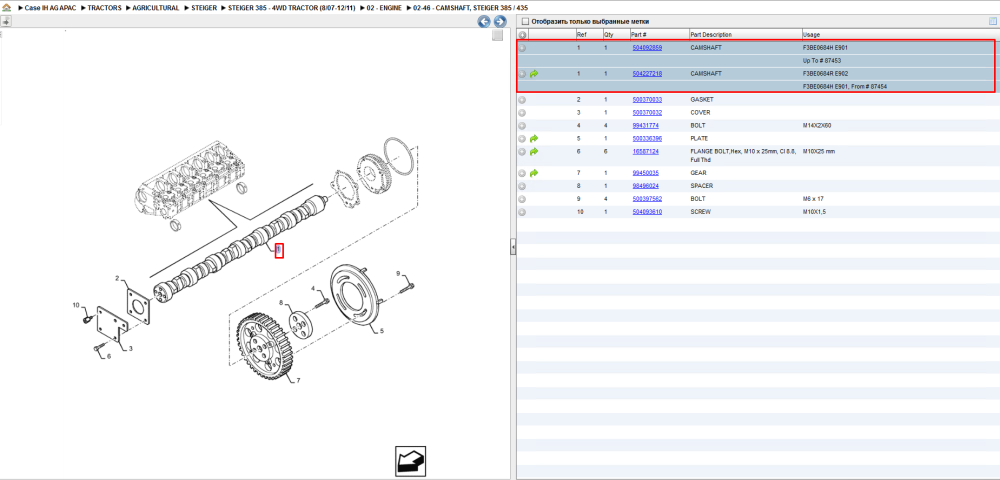The image size is (1000, 480).
Task: Open screw part link 504093610
Action: 647,212
